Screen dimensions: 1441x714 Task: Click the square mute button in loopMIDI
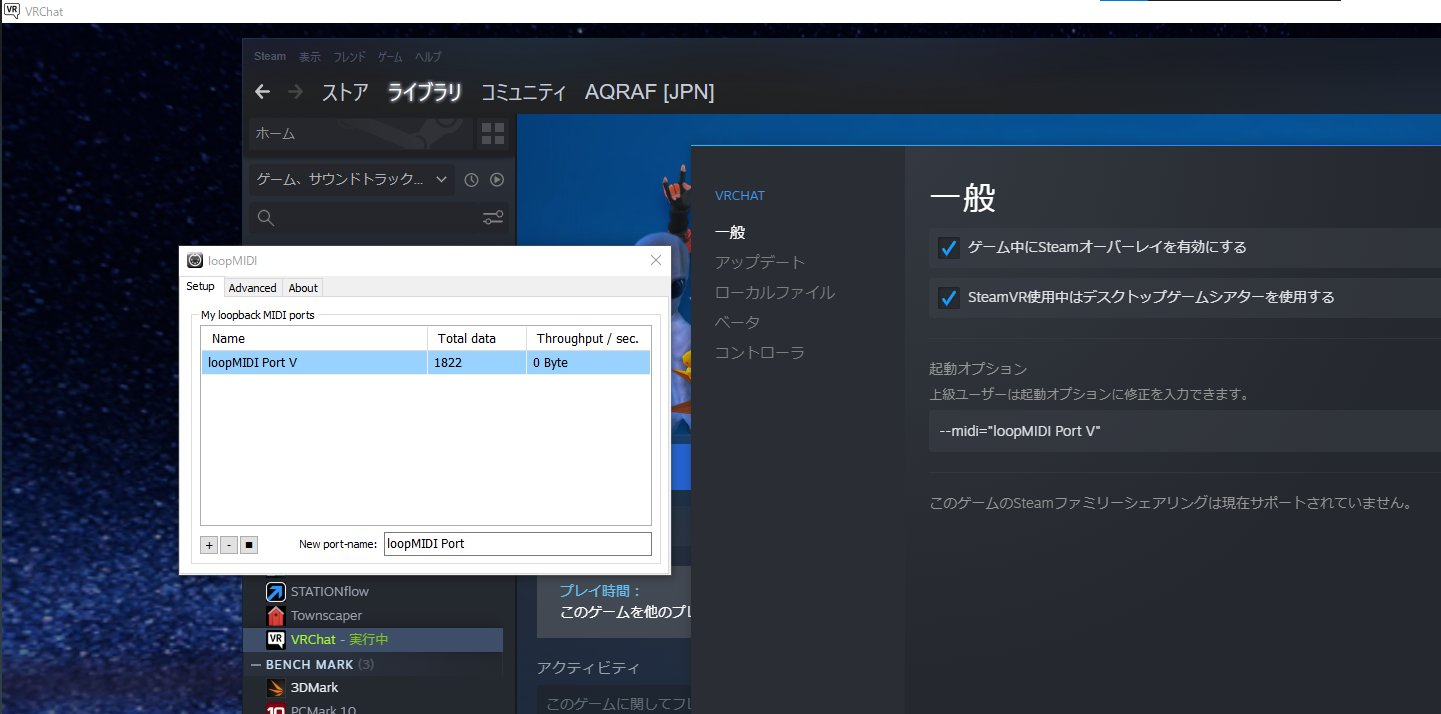(x=249, y=545)
